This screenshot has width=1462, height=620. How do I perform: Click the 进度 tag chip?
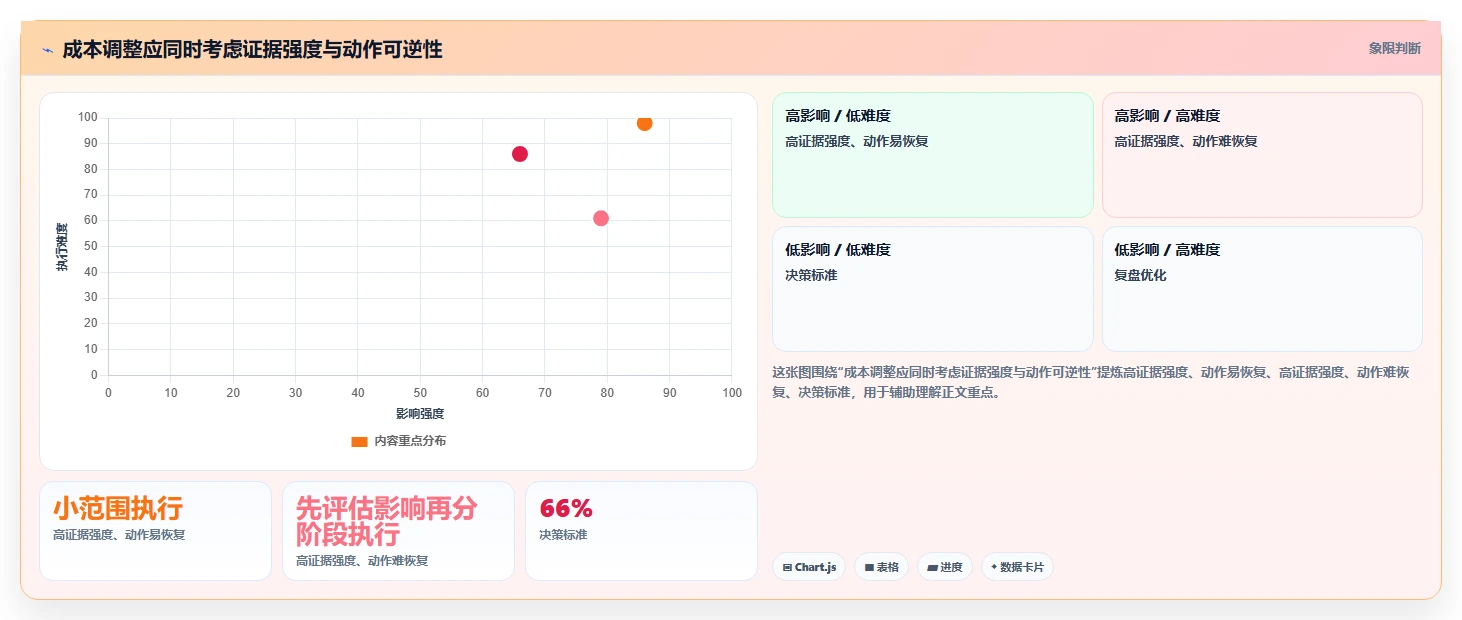pyautogui.click(x=944, y=567)
